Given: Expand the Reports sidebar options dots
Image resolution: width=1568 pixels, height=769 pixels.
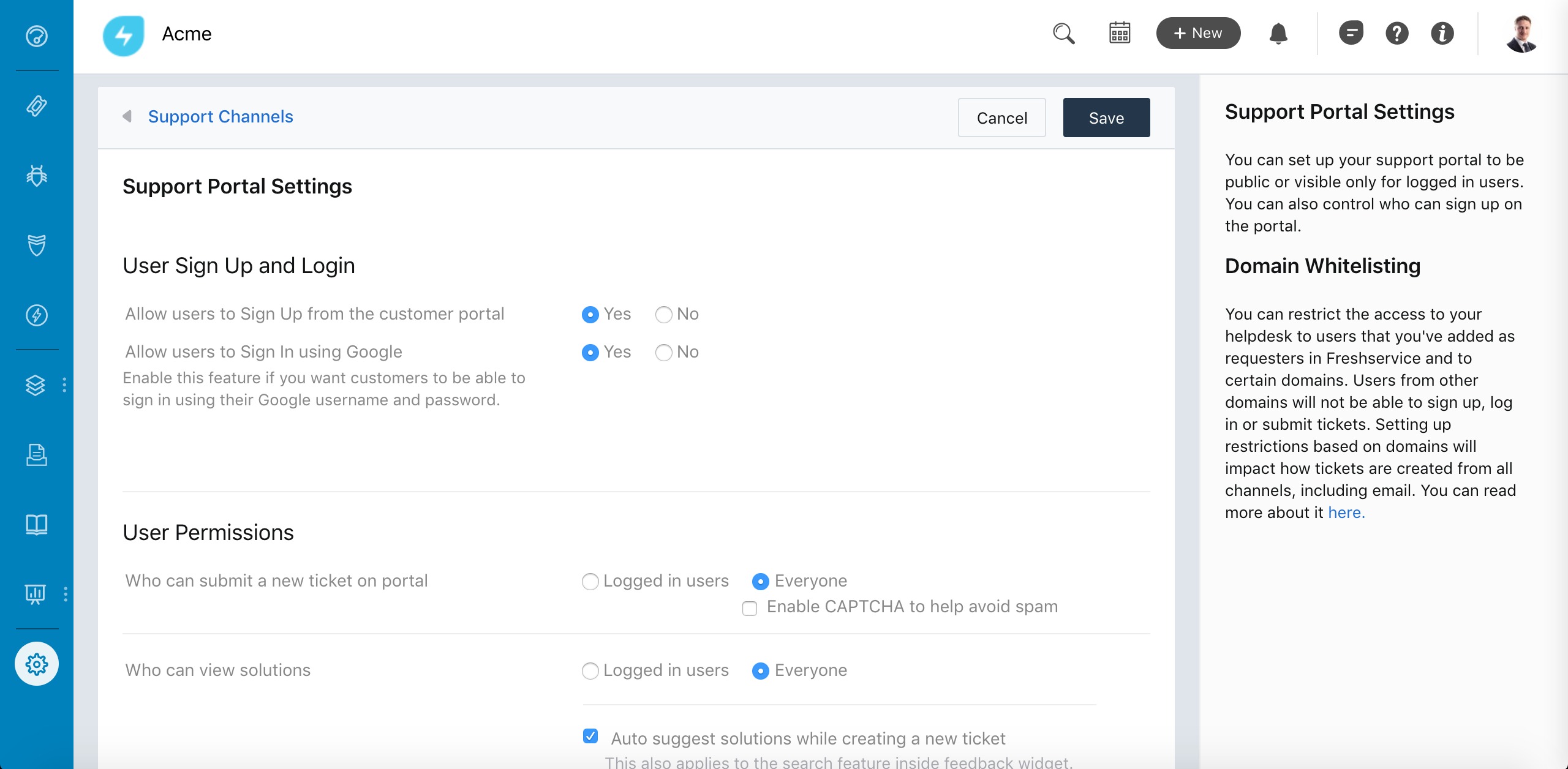Looking at the screenshot, I should click(66, 594).
